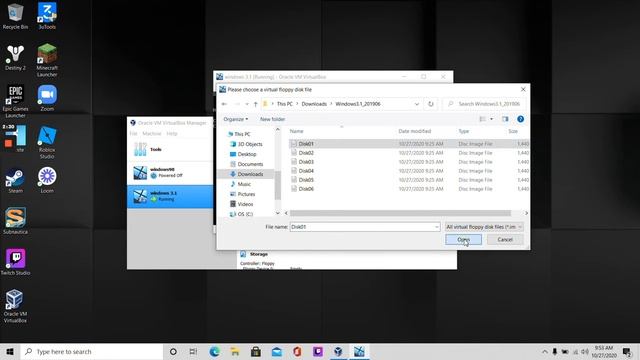Cancel the floppy disk file dialog
The height and width of the screenshot is (360, 640).
point(505,240)
